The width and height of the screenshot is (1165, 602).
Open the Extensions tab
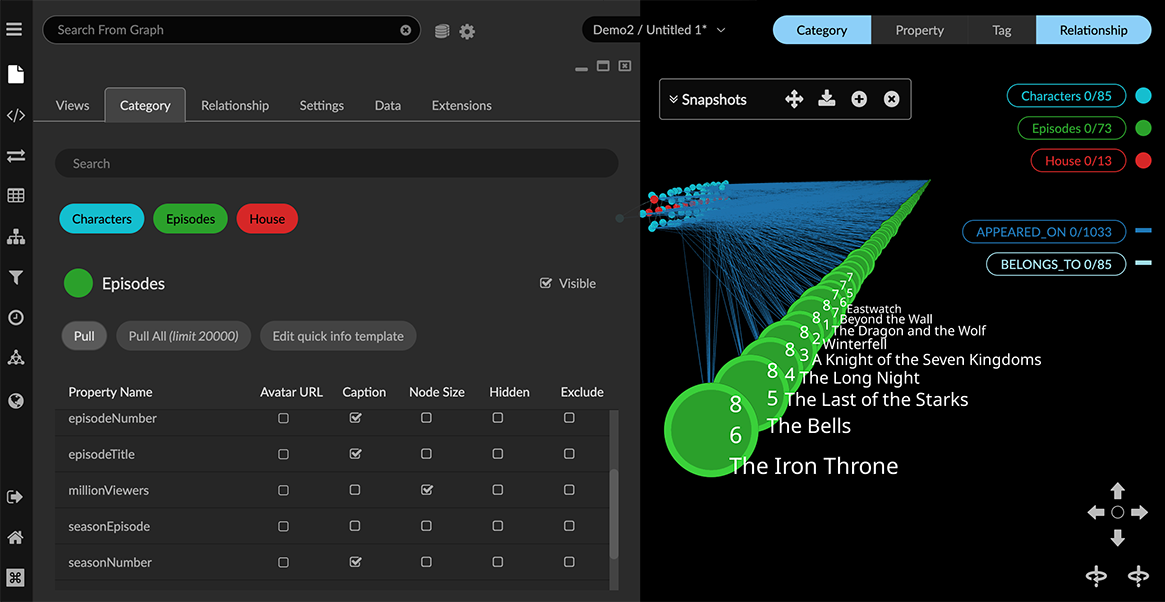pyautogui.click(x=461, y=106)
